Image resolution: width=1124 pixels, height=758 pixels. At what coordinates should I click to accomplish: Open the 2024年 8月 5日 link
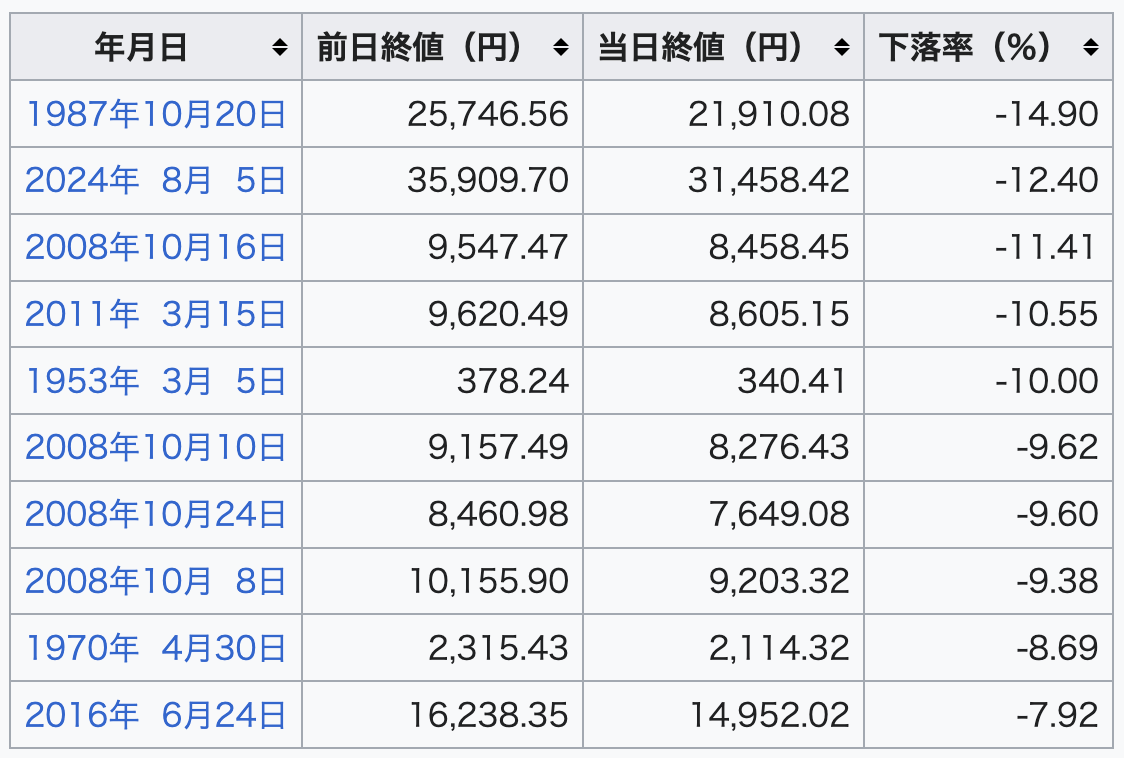click(x=156, y=180)
